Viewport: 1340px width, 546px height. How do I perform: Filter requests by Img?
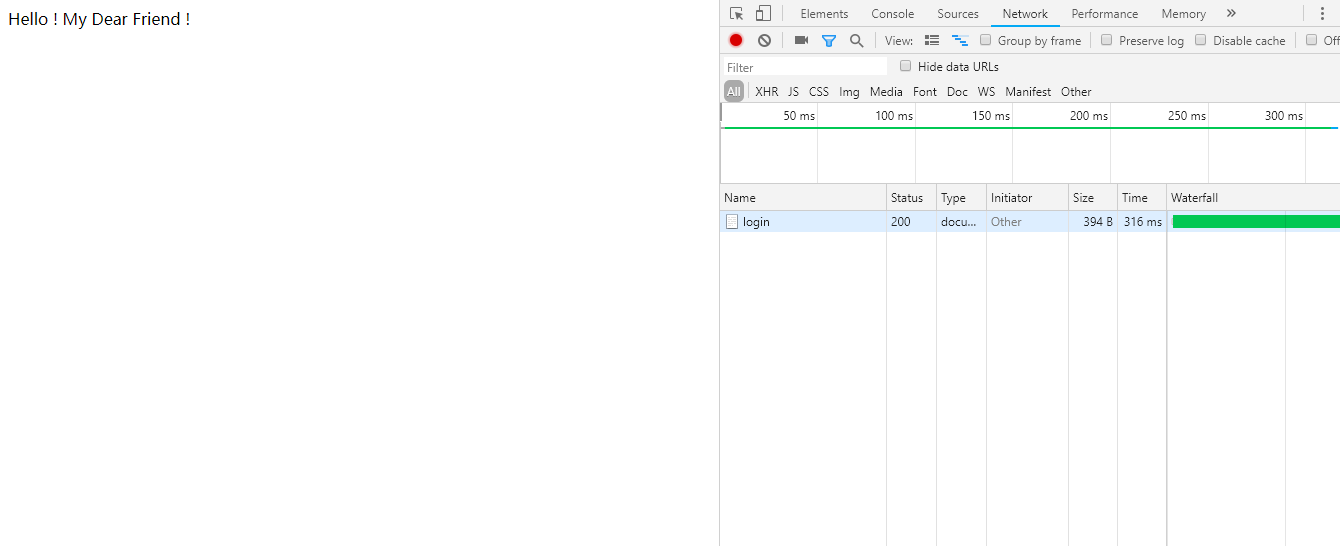click(849, 92)
